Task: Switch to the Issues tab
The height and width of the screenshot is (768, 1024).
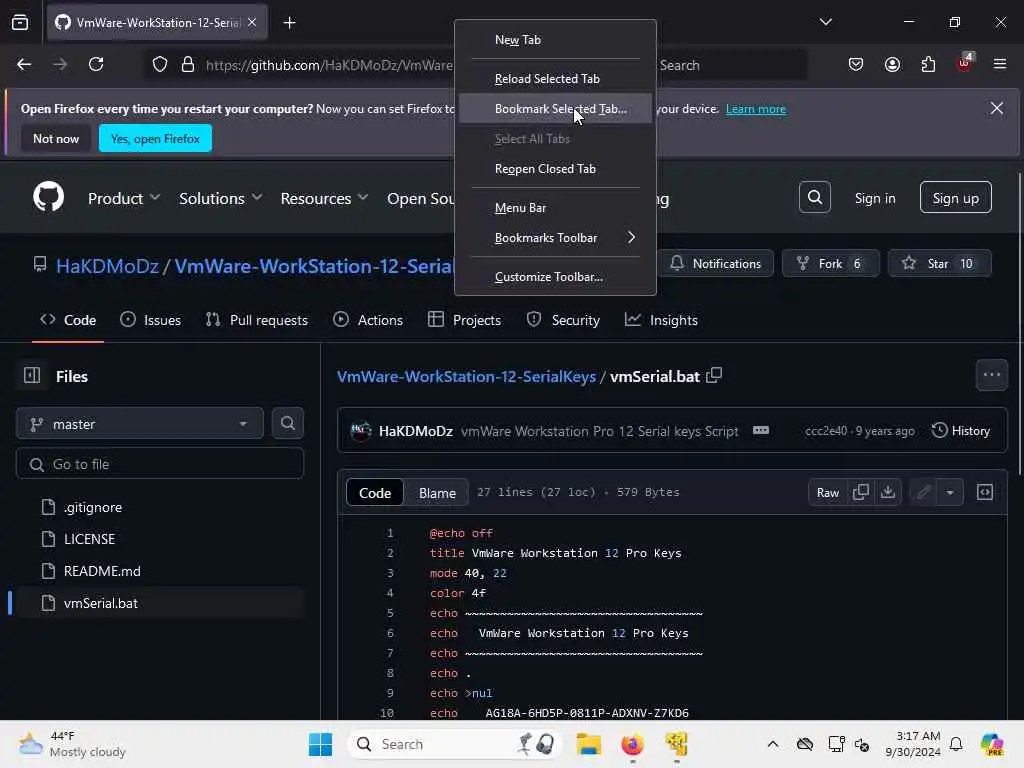Action: pyautogui.click(x=150, y=320)
